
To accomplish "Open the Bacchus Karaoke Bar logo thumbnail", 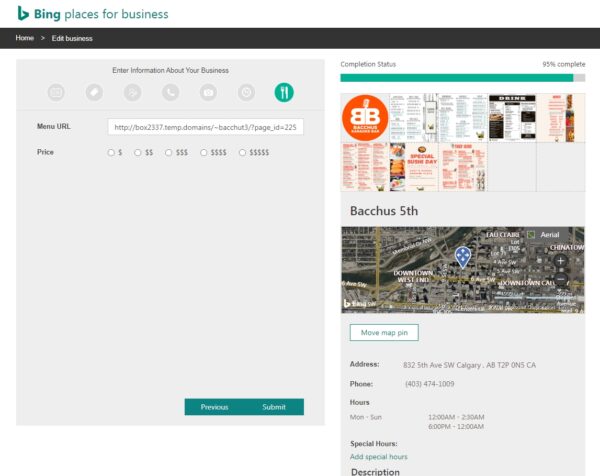I will pyautogui.click(x=365, y=118).
